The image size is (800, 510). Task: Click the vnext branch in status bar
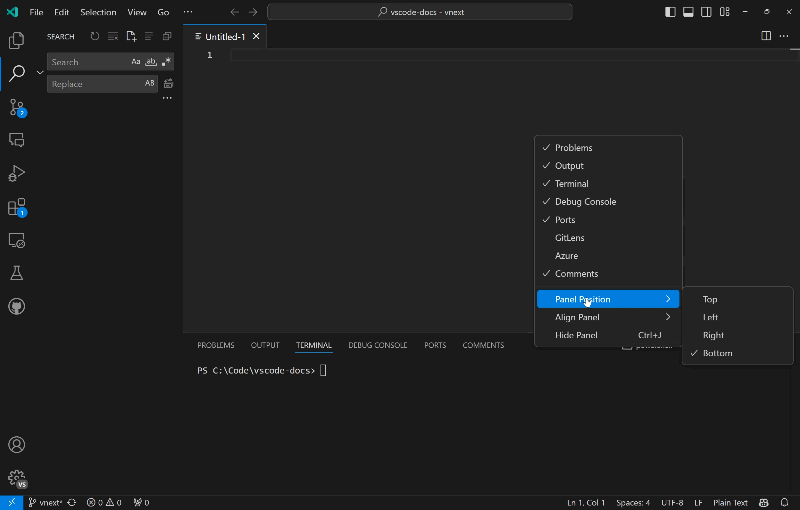[x=45, y=502]
